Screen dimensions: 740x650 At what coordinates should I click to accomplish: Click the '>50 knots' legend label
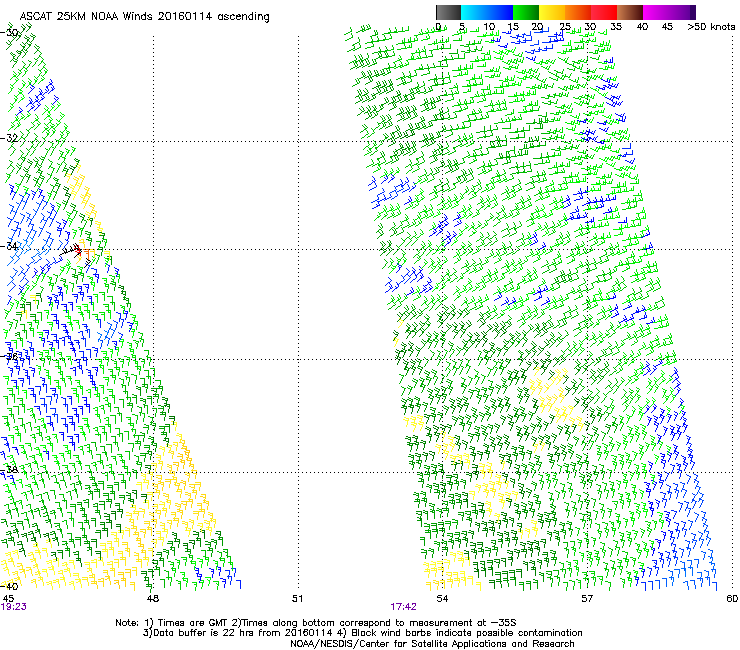pyautogui.click(x=711, y=27)
